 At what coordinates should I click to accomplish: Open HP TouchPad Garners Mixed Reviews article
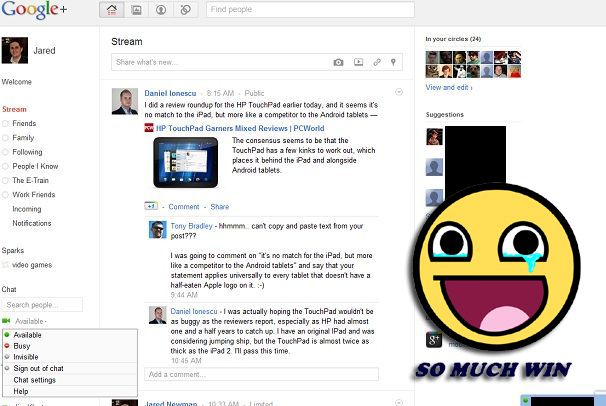(x=240, y=128)
